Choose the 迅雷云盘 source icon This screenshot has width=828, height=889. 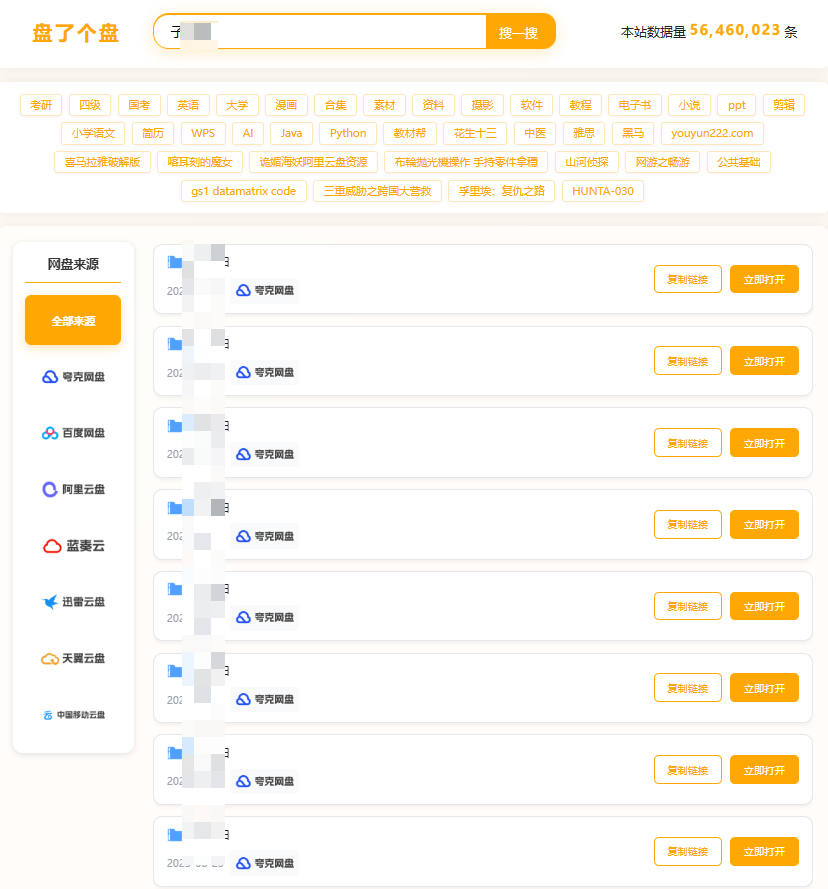(72, 601)
